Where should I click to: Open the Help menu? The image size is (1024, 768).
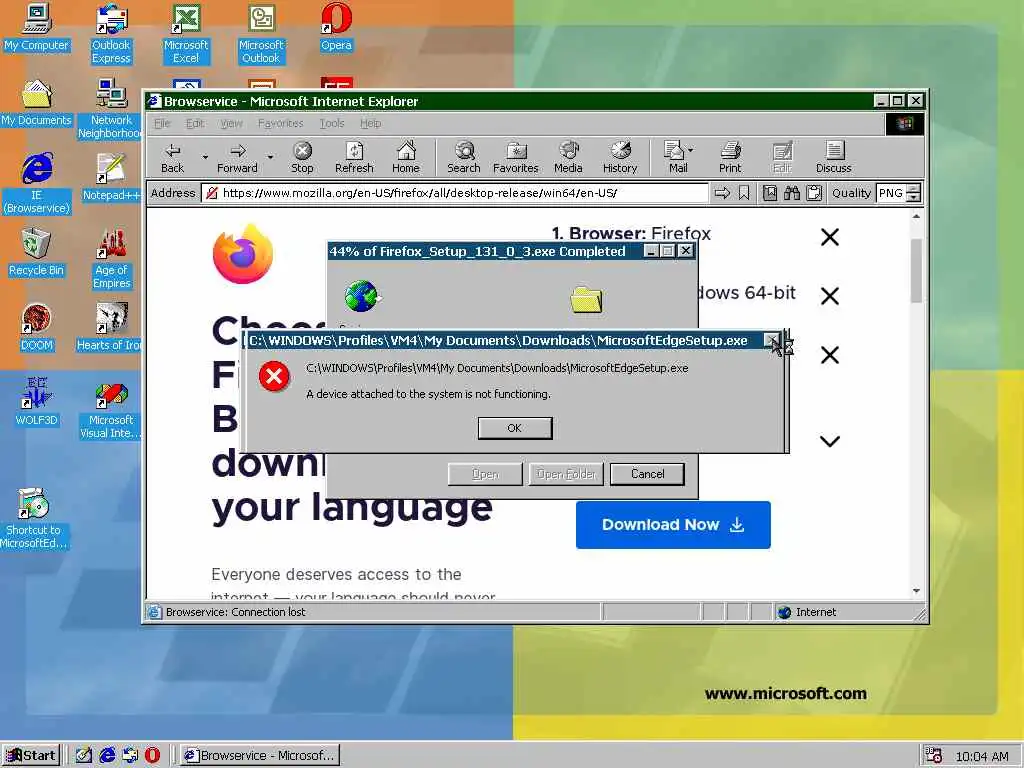pyautogui.click(x=370, y=123)
